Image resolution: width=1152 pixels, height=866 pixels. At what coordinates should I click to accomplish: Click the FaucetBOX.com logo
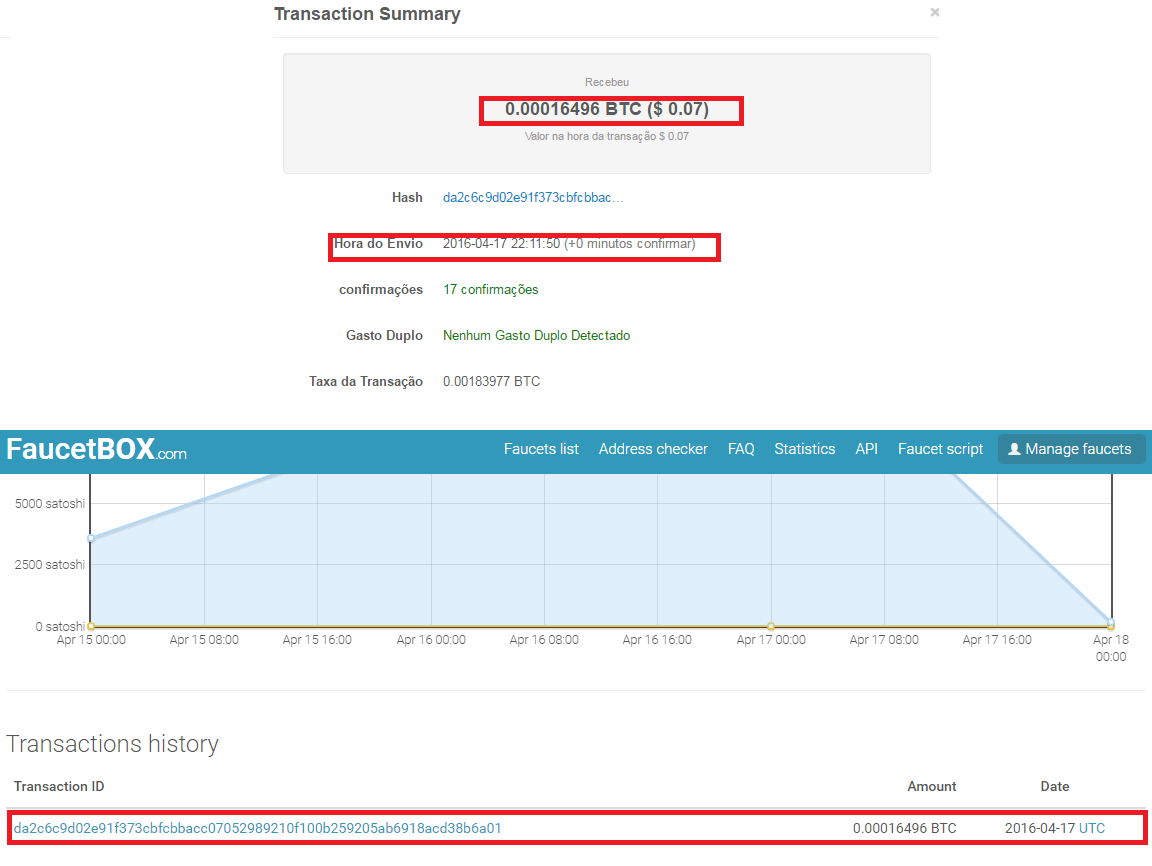coord(96,449)
